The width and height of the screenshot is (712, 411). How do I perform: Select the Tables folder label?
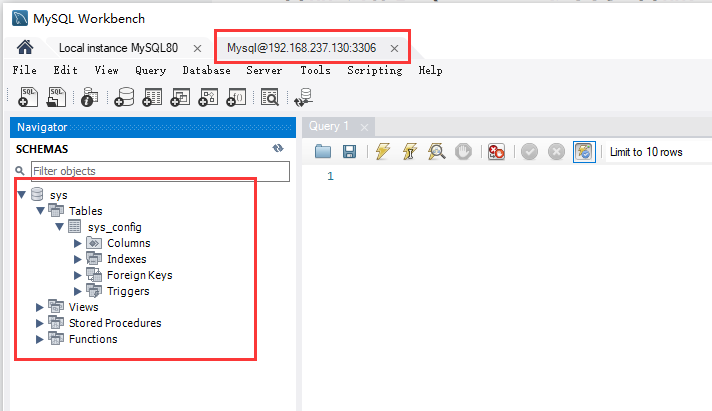click(85, 211)
